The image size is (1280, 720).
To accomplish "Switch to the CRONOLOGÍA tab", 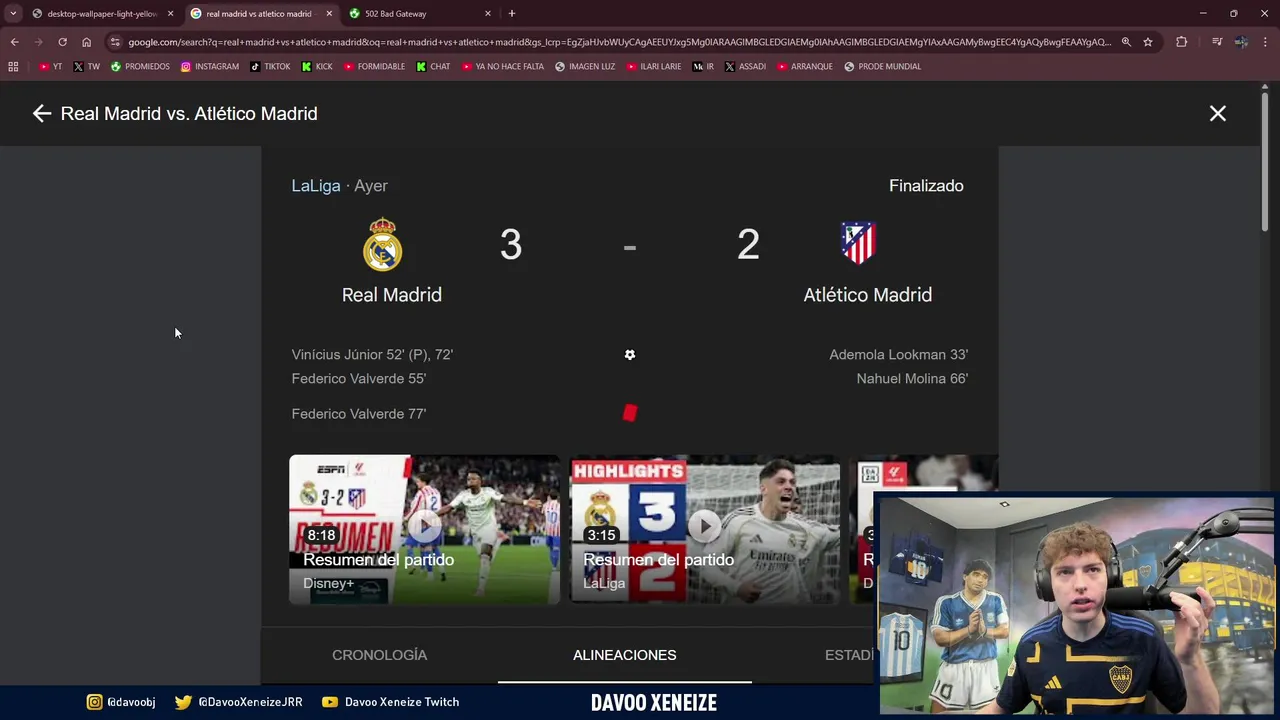I will point(379,655).
